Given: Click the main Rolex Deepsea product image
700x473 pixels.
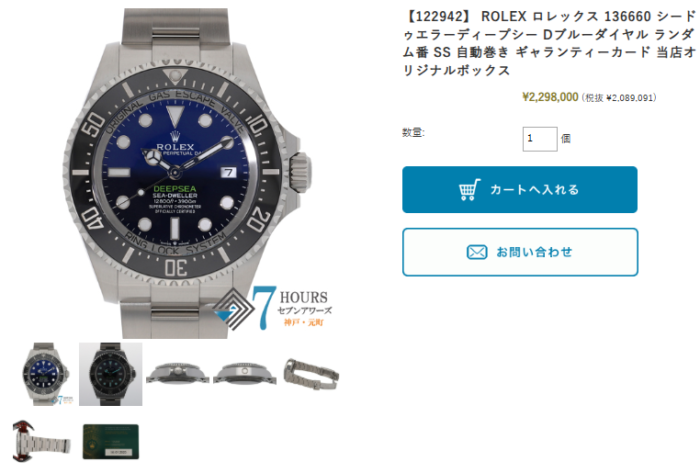Looking at the screenshot, I should [187, 173].
